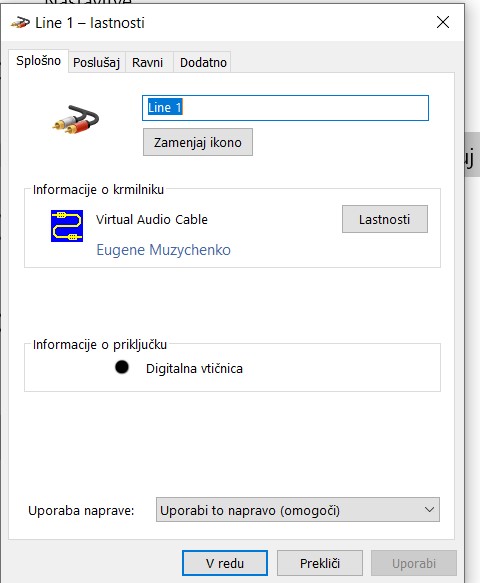
Task: Select the Splošno tab
Action: point(38,61)
